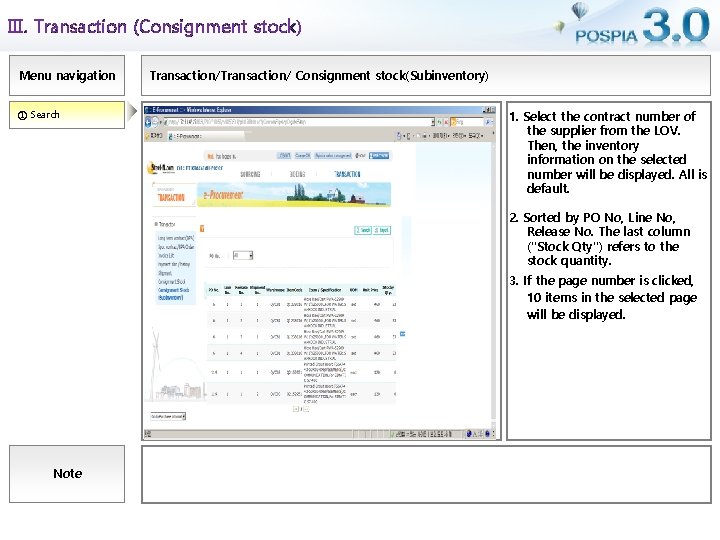
Task: Open Consignment Stock (Subinventory) side menu link
Action: [x=174, y=294]
